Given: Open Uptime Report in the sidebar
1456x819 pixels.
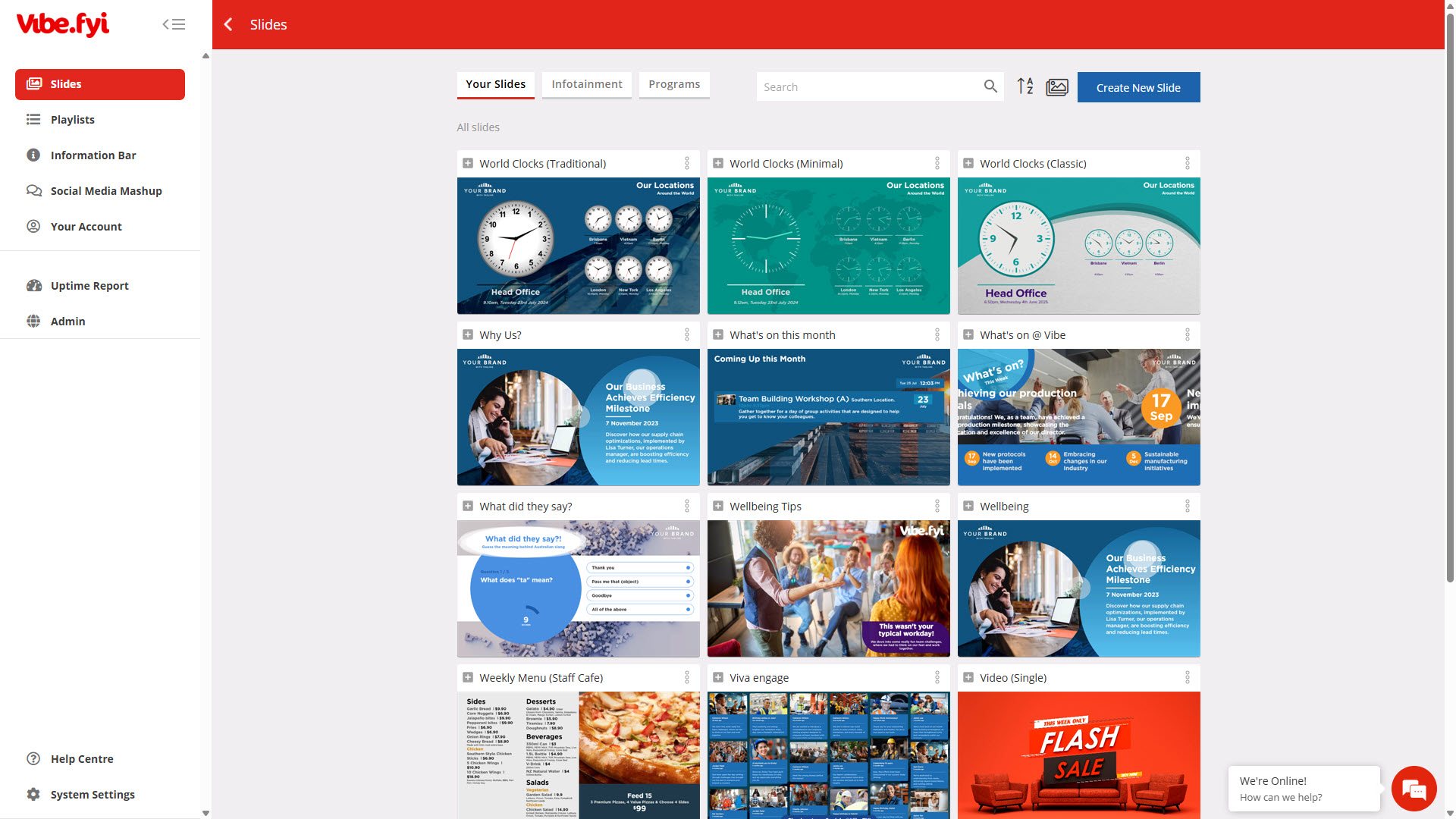Looking at the screenshot, I should (x=89, y=286).
